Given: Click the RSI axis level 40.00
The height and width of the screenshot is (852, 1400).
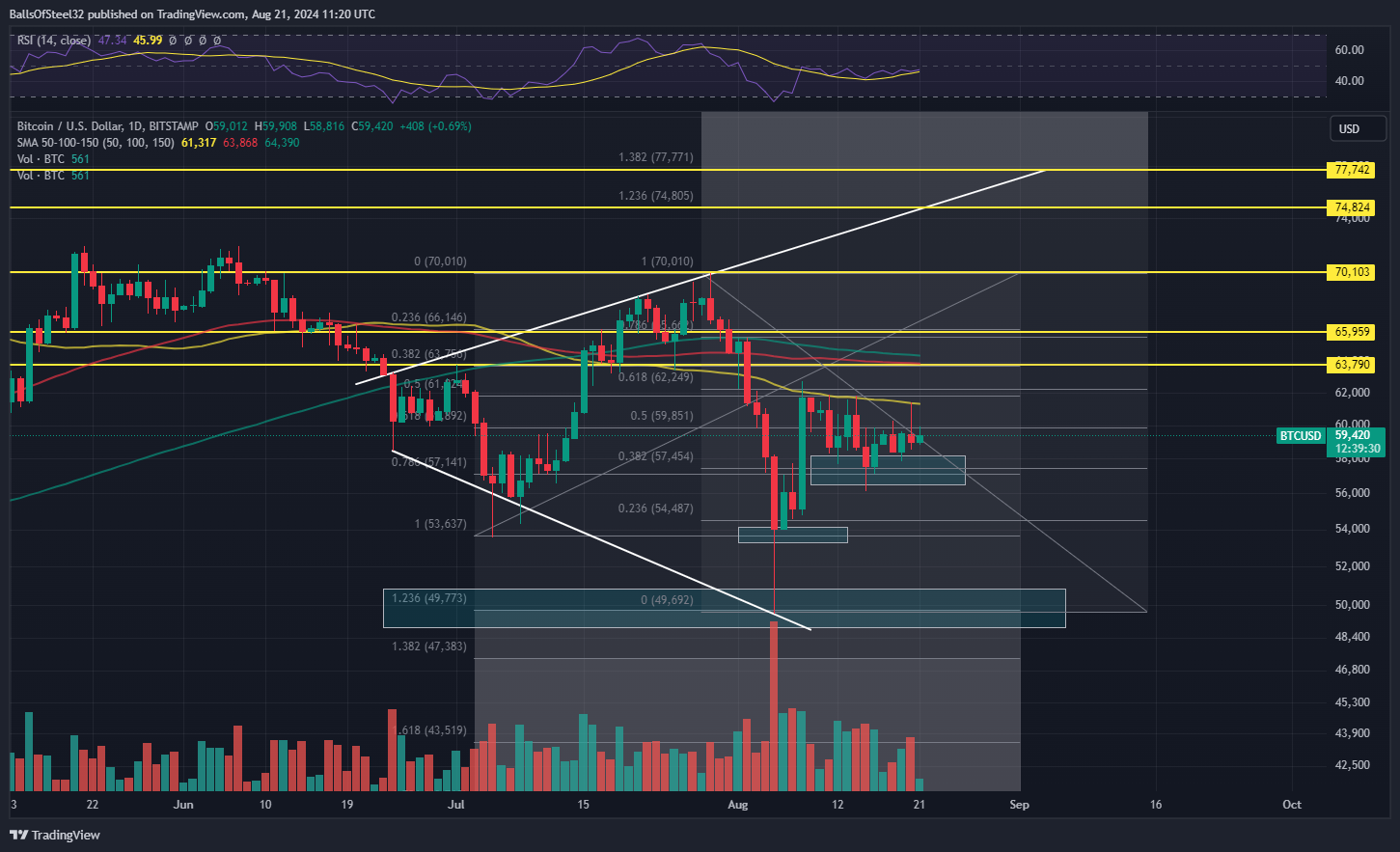Looking at the screenshot, I should click(x=1350, y=81).
